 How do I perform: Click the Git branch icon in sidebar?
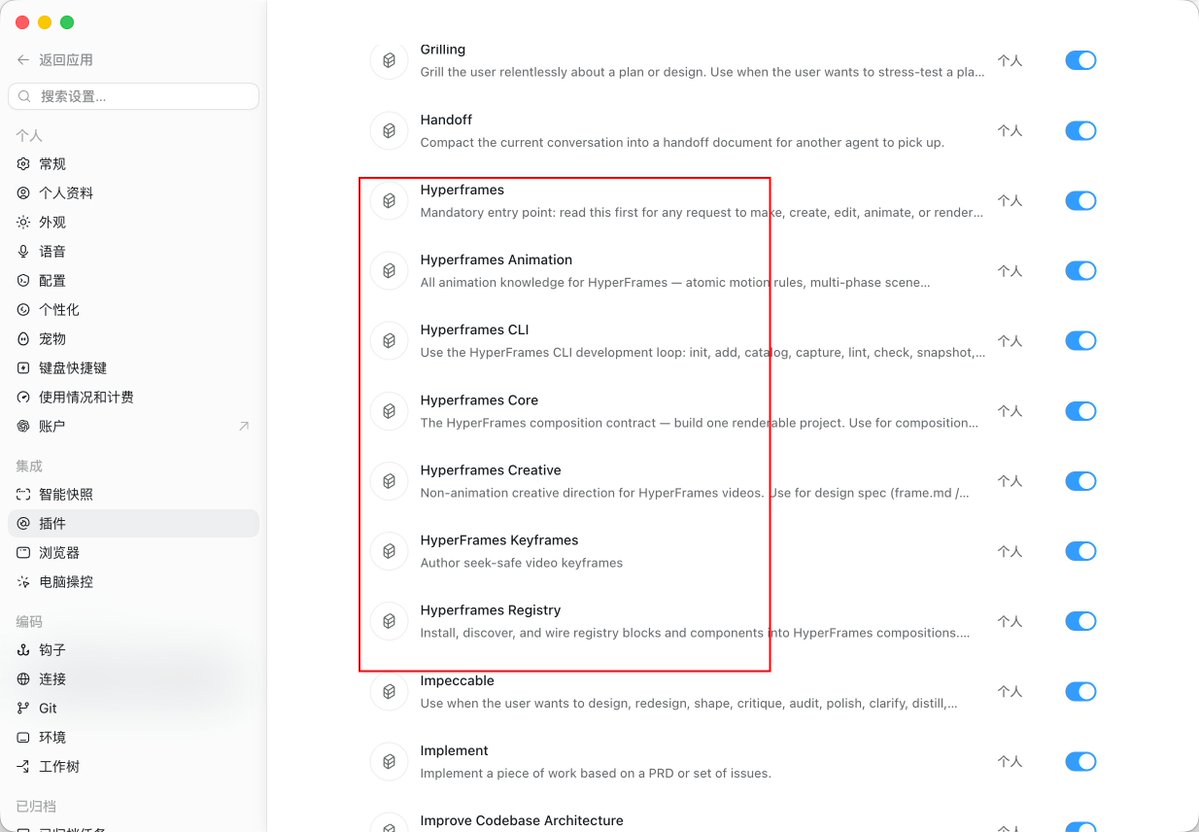(x=24, y=708)
